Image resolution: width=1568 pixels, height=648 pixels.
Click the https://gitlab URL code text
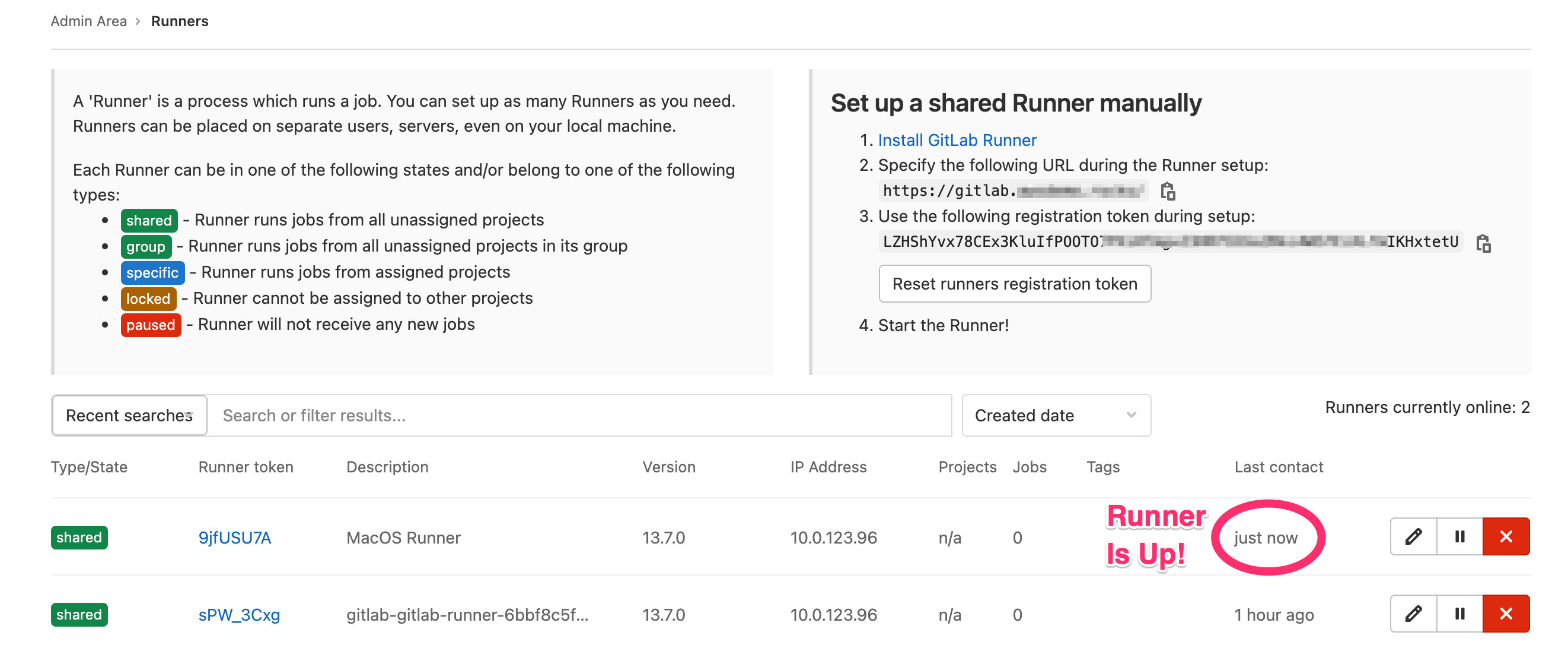tap(1014, 190)
